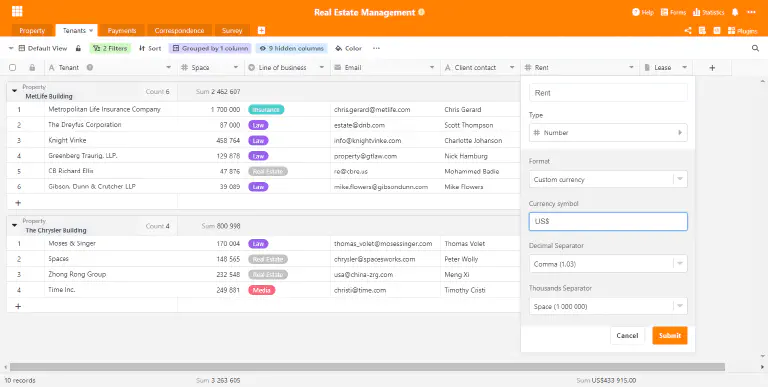The image size is (768, 387).
Task: Switch to the Payments tab
Action: 121,30
